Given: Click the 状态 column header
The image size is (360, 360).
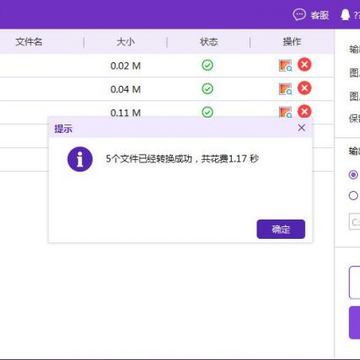Looking at the screenshot, I should tap(209, 42).
